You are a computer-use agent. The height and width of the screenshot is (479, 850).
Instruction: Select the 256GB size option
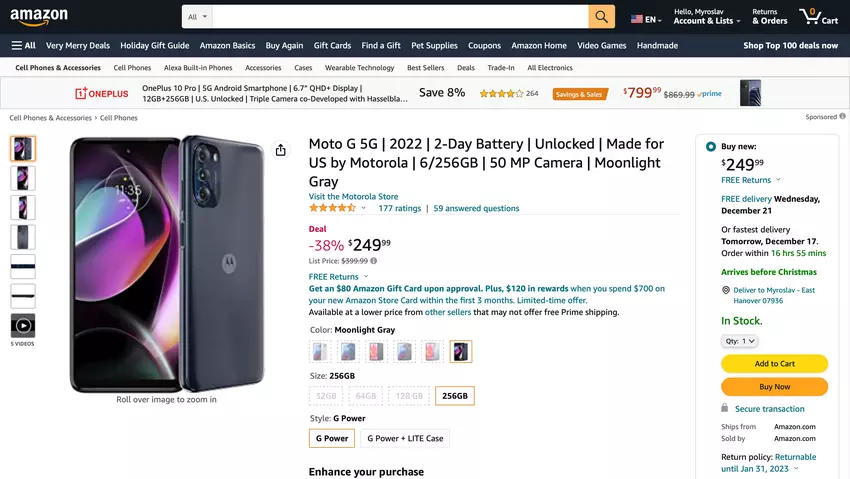pos(455,396)
